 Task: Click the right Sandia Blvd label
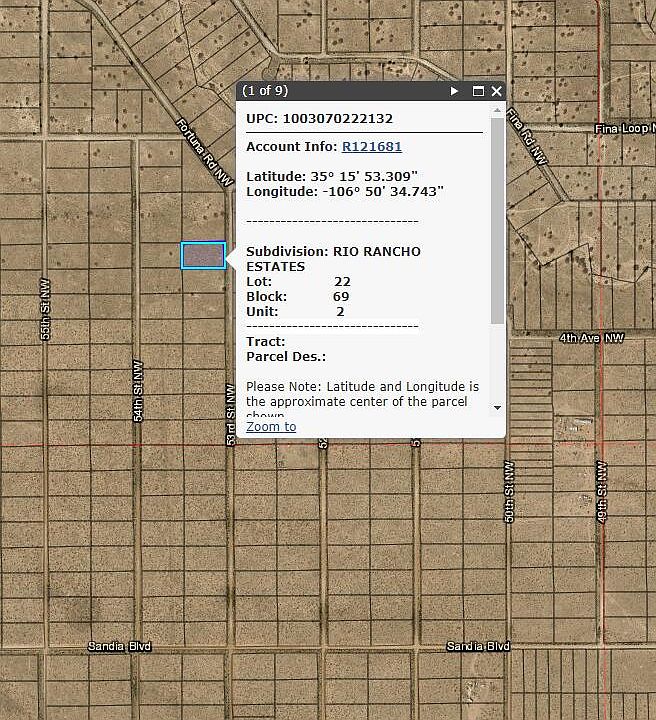coord(478,647)
